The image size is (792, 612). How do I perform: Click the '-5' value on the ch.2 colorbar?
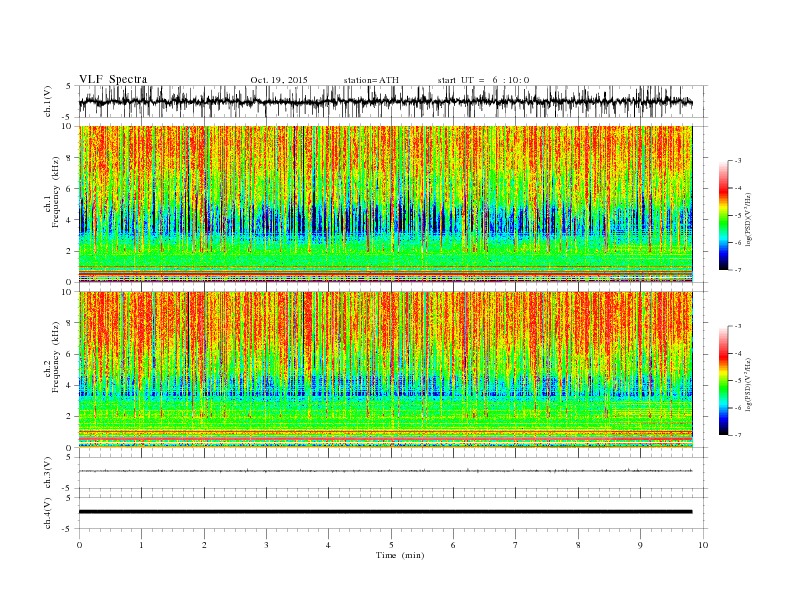(737, 381)
